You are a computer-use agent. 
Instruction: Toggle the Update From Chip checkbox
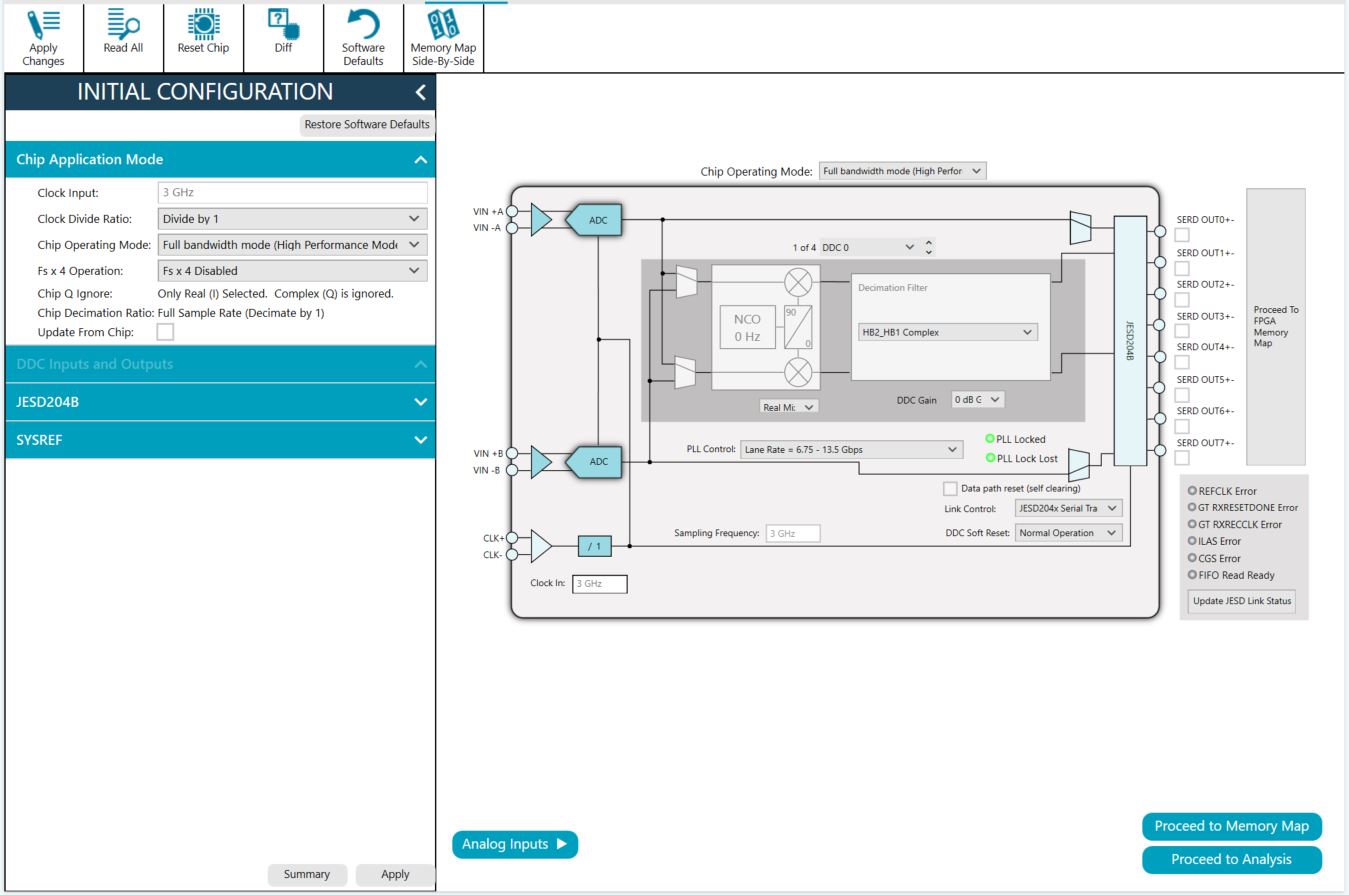(x=165, y=332)
